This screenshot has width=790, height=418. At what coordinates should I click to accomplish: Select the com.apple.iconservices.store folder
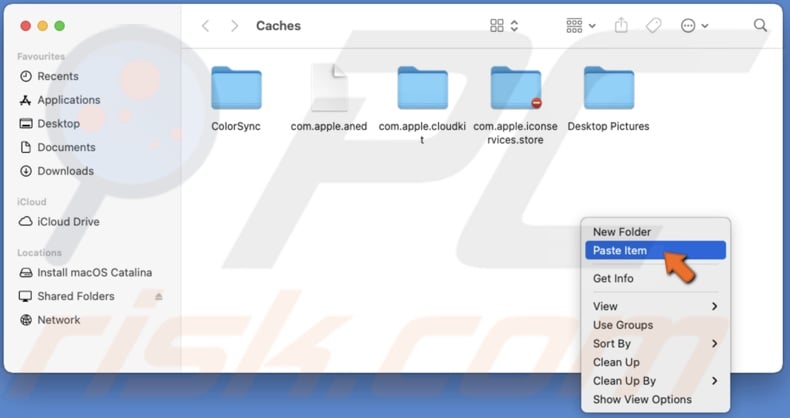tap(515, 88)
